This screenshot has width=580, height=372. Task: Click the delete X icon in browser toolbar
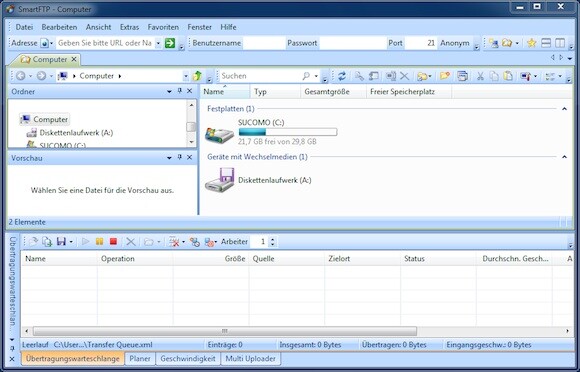click(405, 76)
